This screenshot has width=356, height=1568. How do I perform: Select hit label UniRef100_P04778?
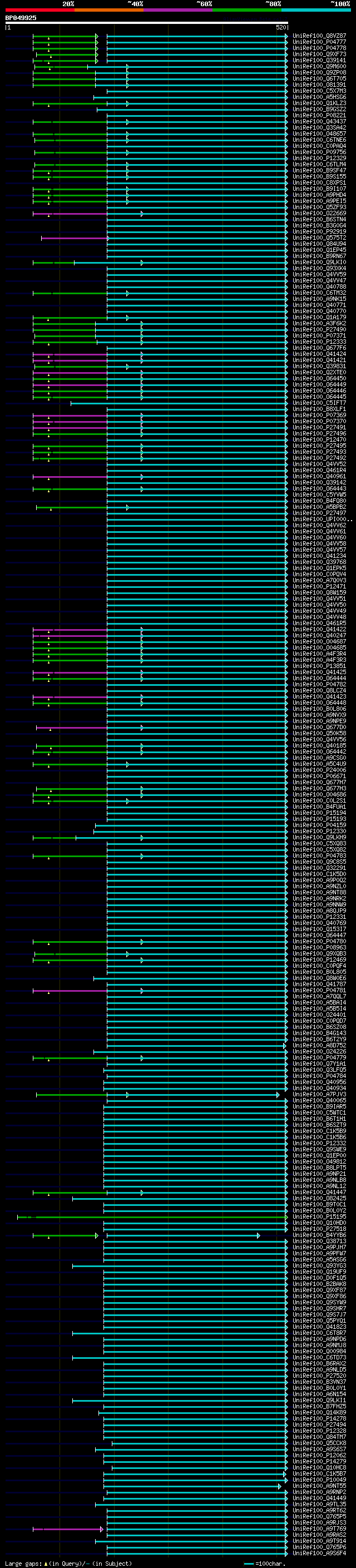tap(319, 48)
